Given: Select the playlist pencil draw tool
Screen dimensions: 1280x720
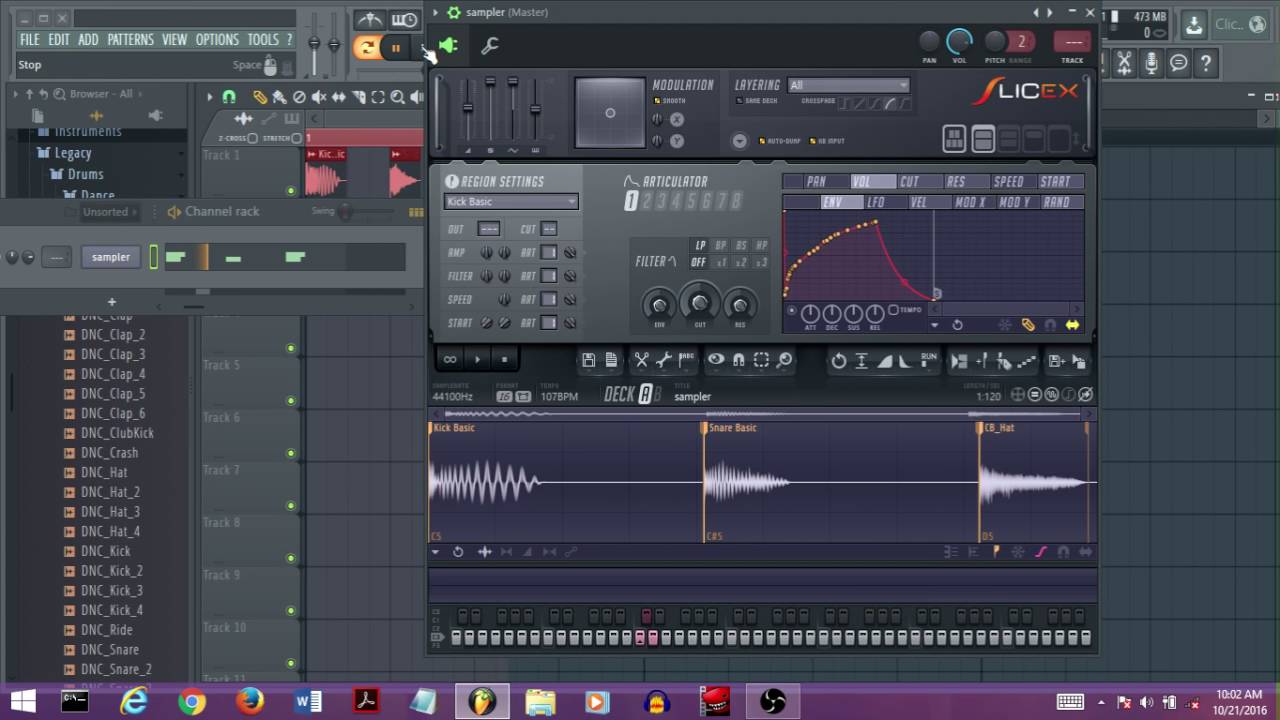Looking at the screenshot, I should pos(260,97).
